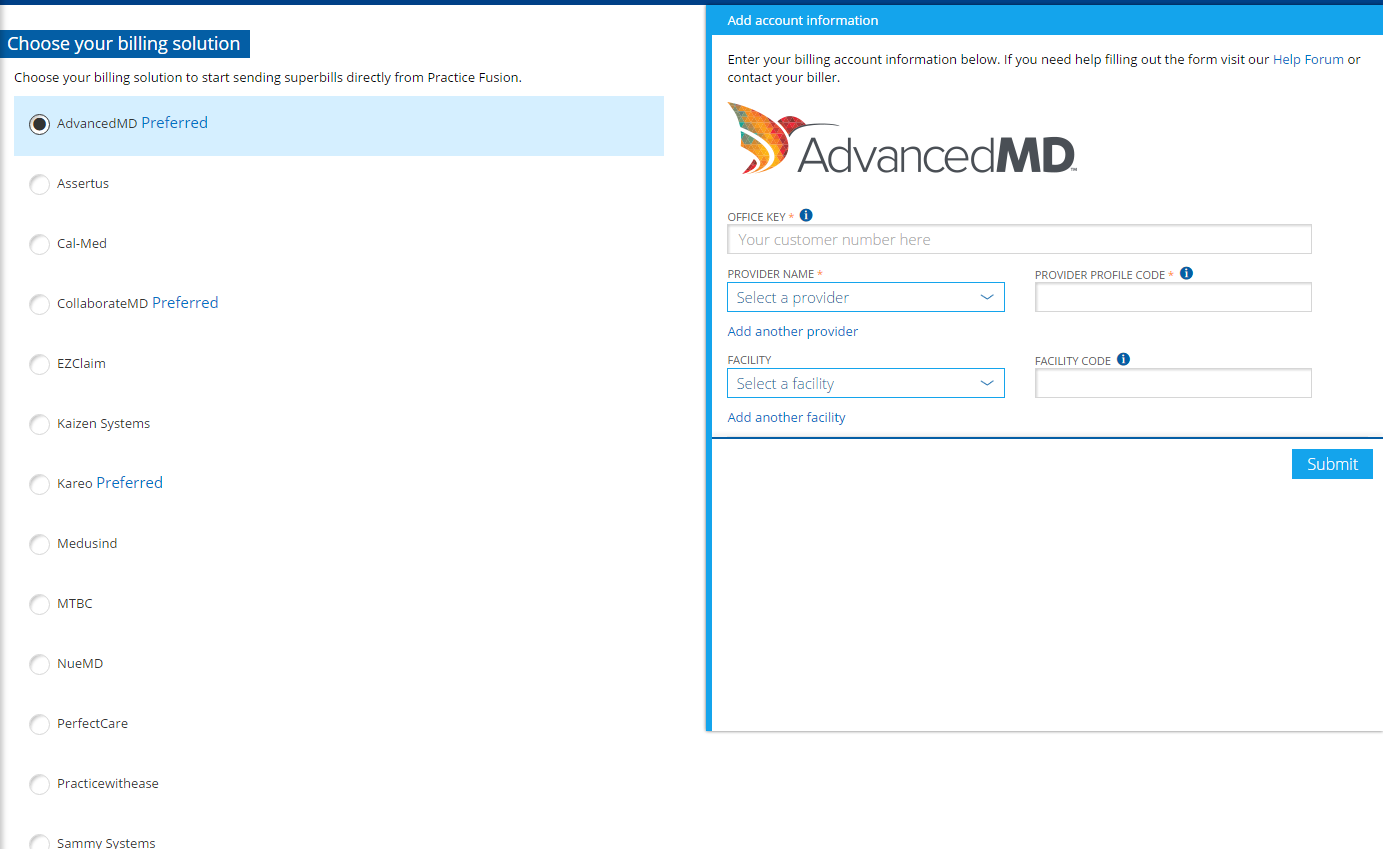1383x849 pixels.
Task: Submit the account information form
Action: pos(1332,464)
